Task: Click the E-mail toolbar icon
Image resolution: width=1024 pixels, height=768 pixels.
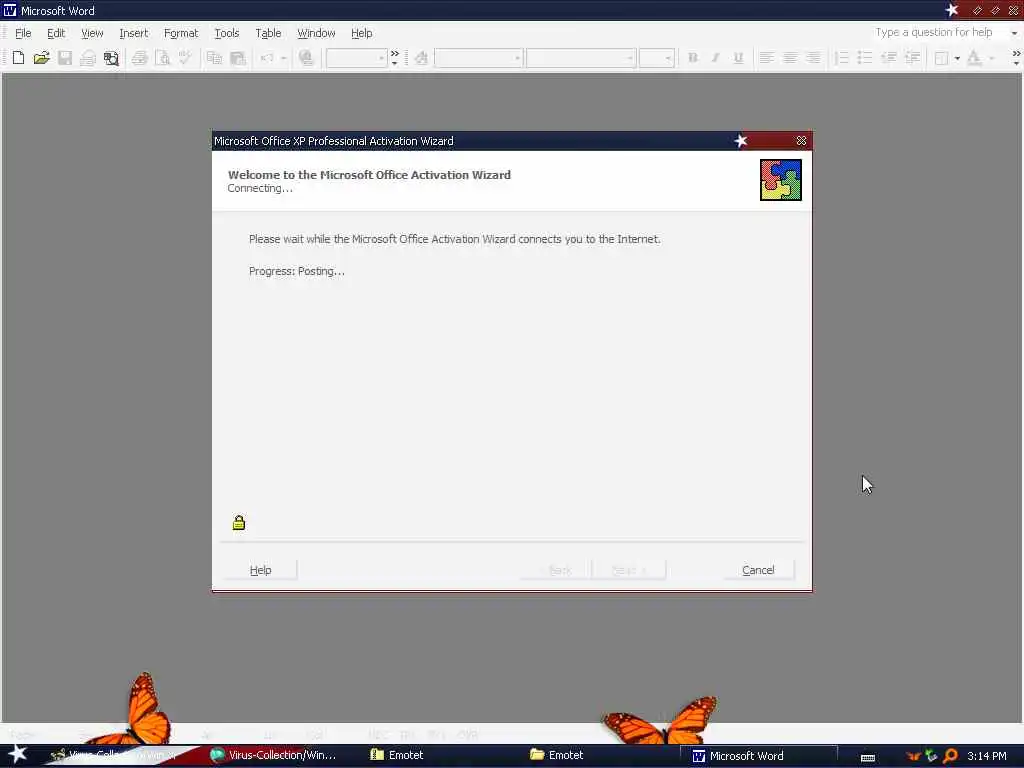Action: [x=88, y=58]
